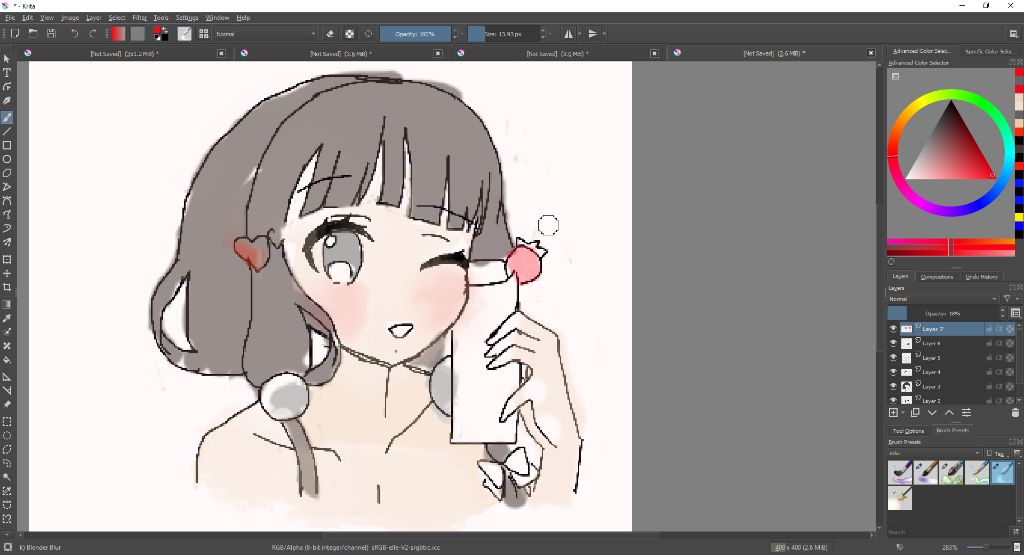Hide Layer 5 with its eye icon

point(893,357)
